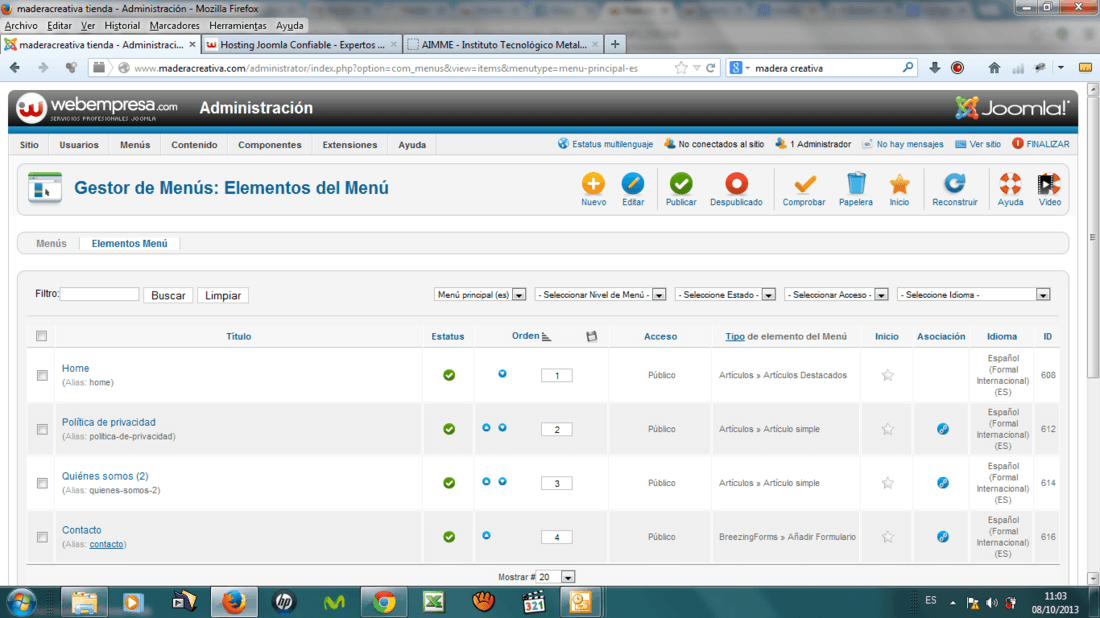Click the Comprobar checkmark icon
1100x618 pixels.
pos(804,184)
